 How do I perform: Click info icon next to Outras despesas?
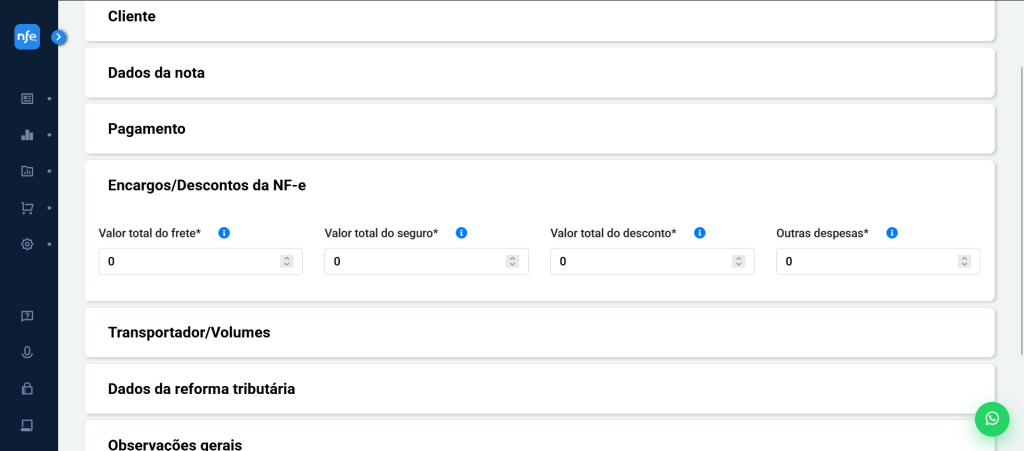[x=892, y=233]
